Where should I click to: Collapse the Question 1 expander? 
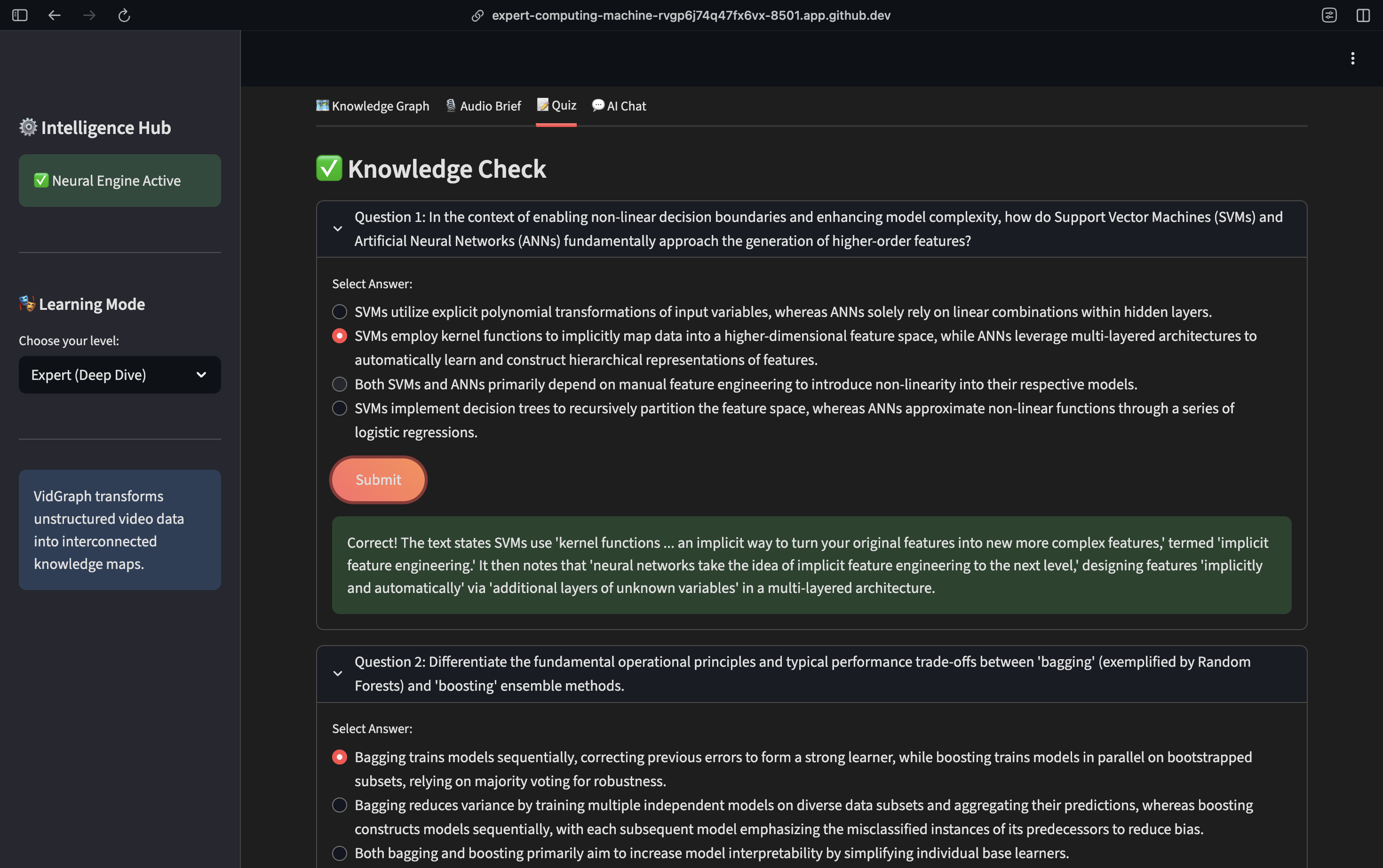point(338,229)
